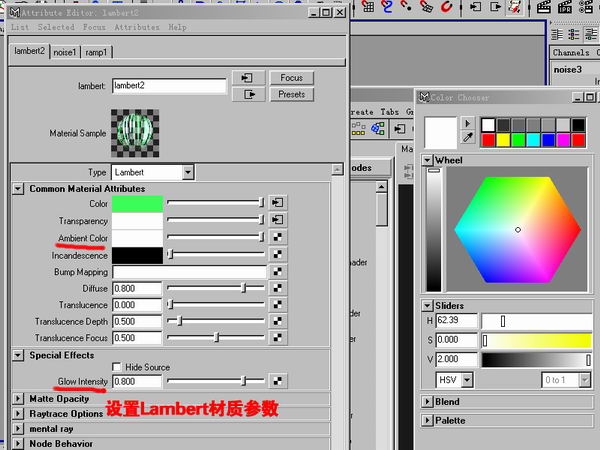
Task: Click the black Incandescence swatch
Action: click(x=137, y=255)
